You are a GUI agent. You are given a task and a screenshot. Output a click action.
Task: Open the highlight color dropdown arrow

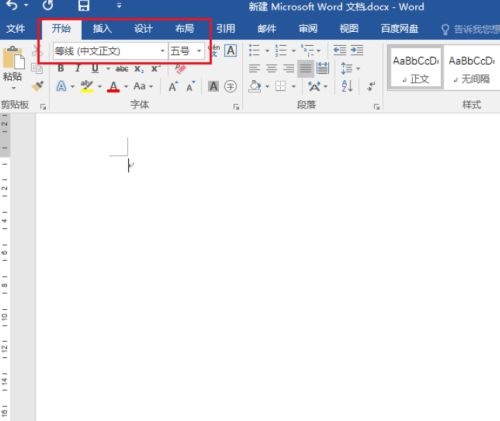tap(100, 87)
